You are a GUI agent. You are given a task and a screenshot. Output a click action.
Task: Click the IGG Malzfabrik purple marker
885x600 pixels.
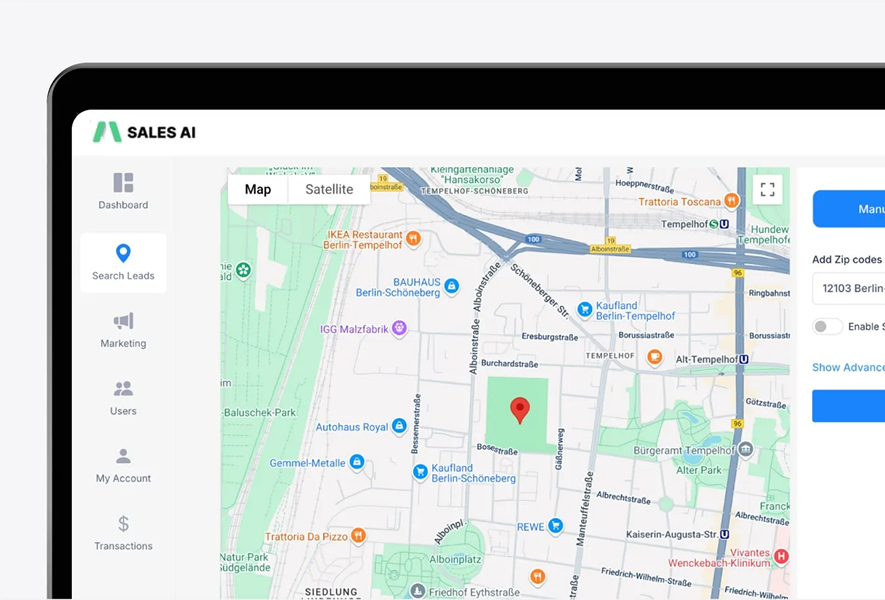tap(400, 328)
